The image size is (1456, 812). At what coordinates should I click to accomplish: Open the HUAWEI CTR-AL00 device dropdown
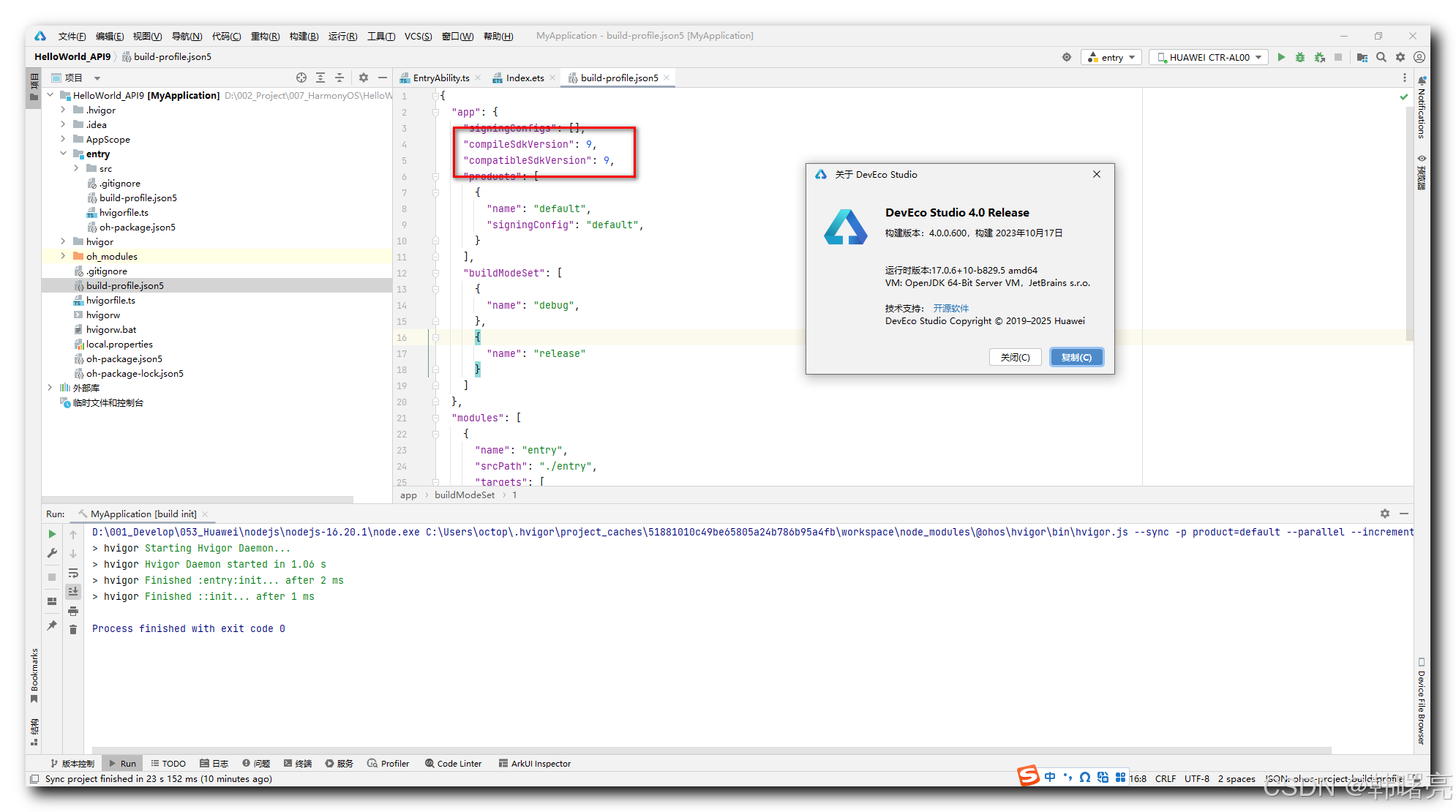(1209, 57)
